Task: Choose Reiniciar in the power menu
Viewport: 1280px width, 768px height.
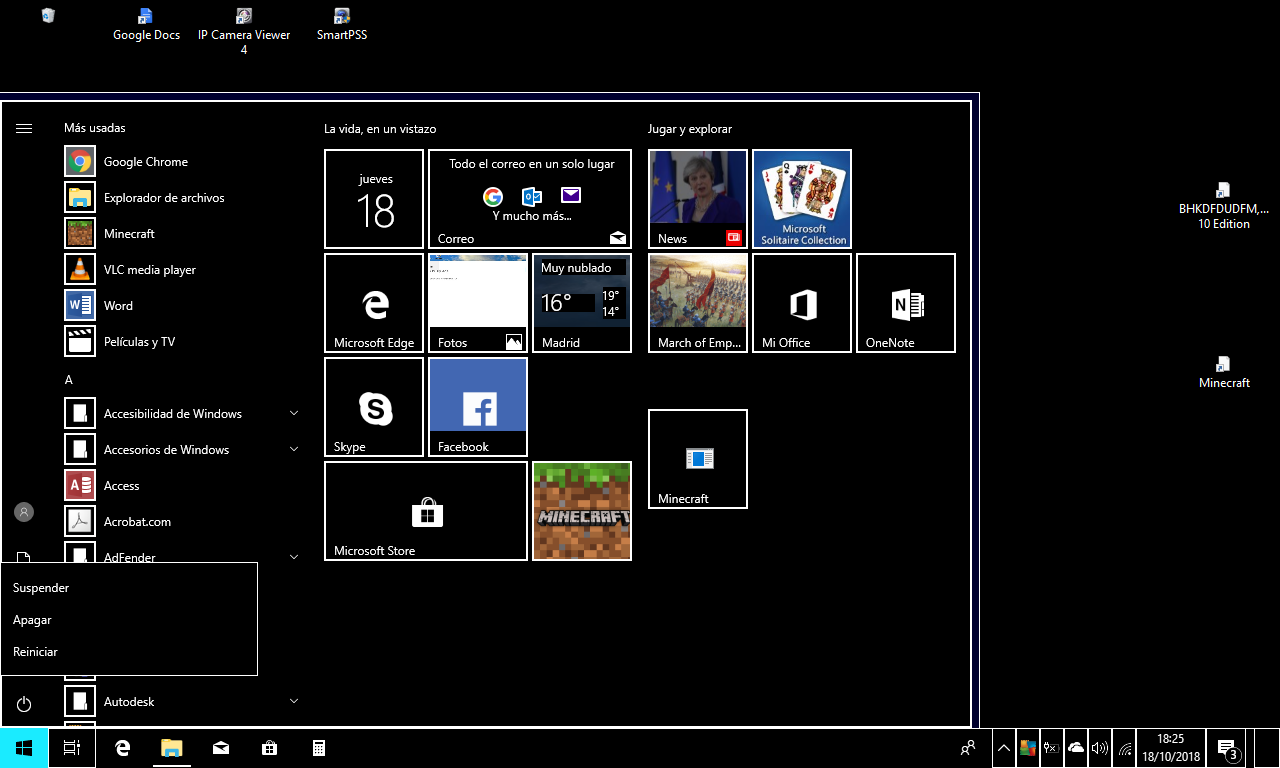Action: tap(36, 652)
